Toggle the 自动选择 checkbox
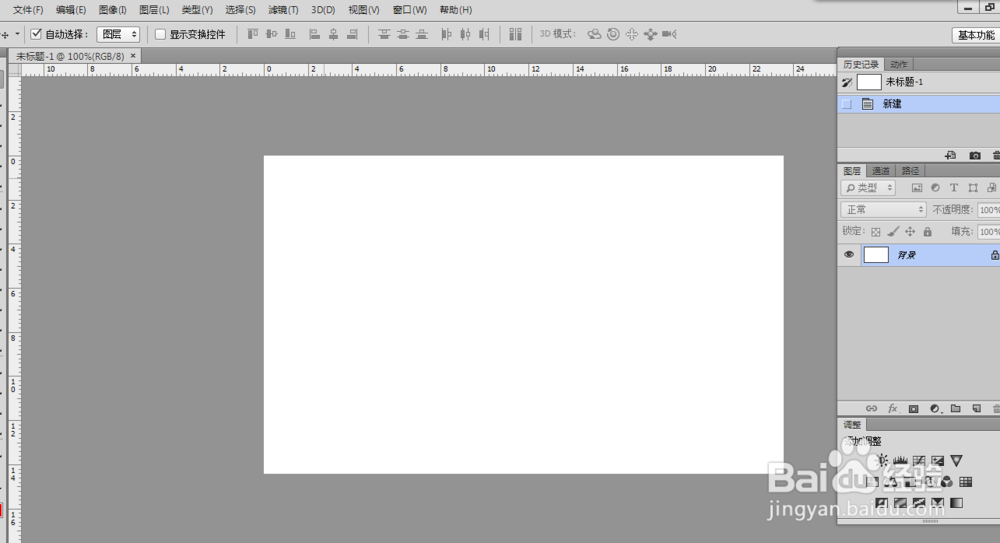Viewport: 1000px width, 543px height. 36,34
